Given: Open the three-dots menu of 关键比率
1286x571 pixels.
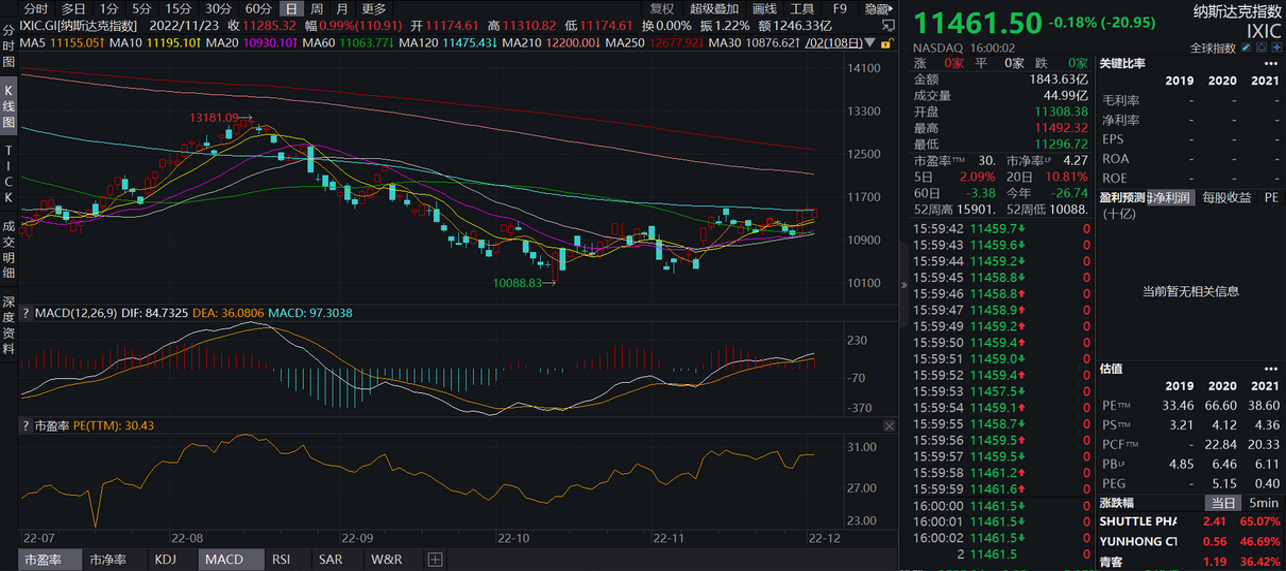Looking at the screenshot, I should click(x=1273, y=63).
